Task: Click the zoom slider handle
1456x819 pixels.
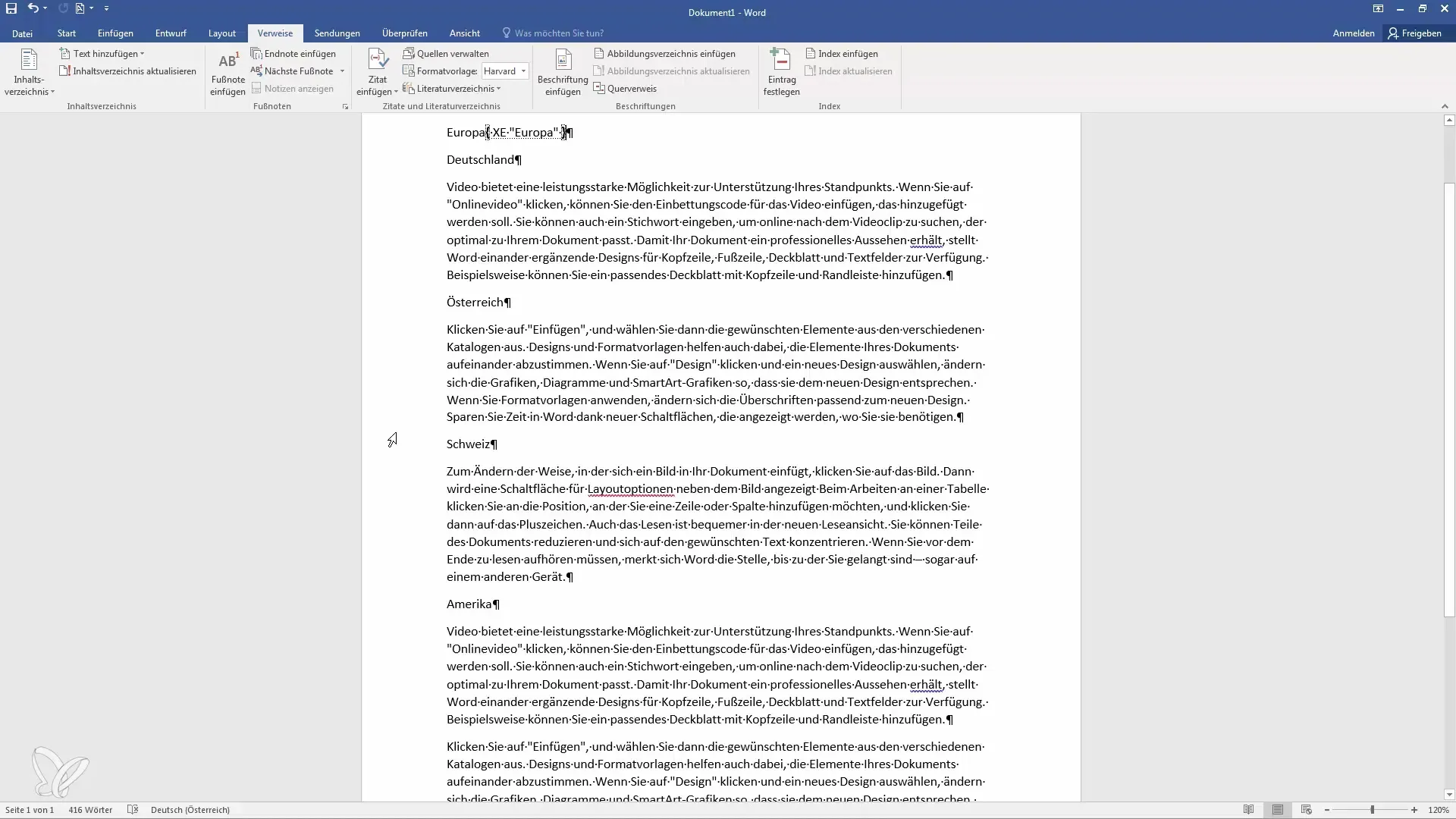Action: tap(1372, 810)
